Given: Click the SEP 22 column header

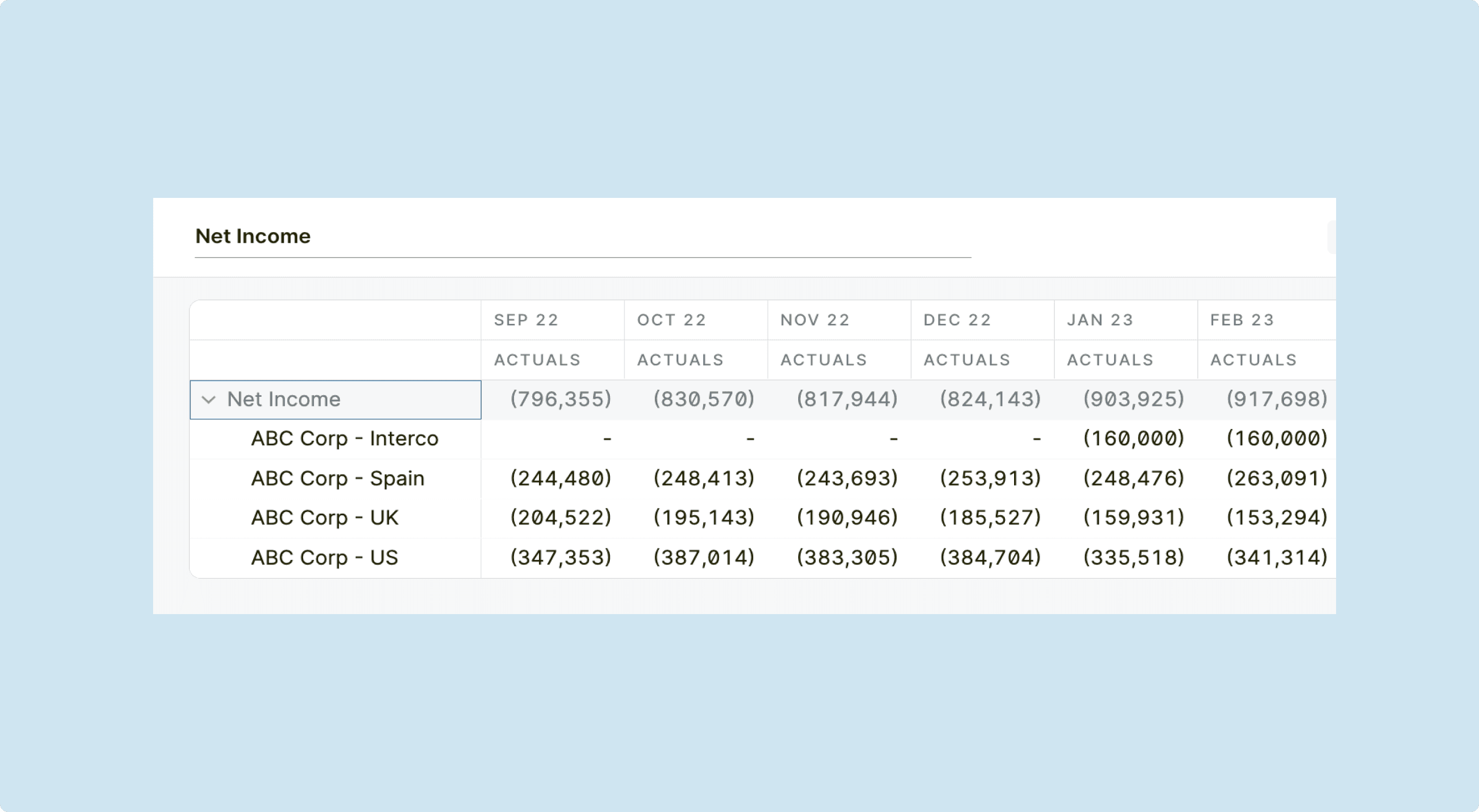Looking at the screenshot, I should pyautogui.click(x=526, y=320).
